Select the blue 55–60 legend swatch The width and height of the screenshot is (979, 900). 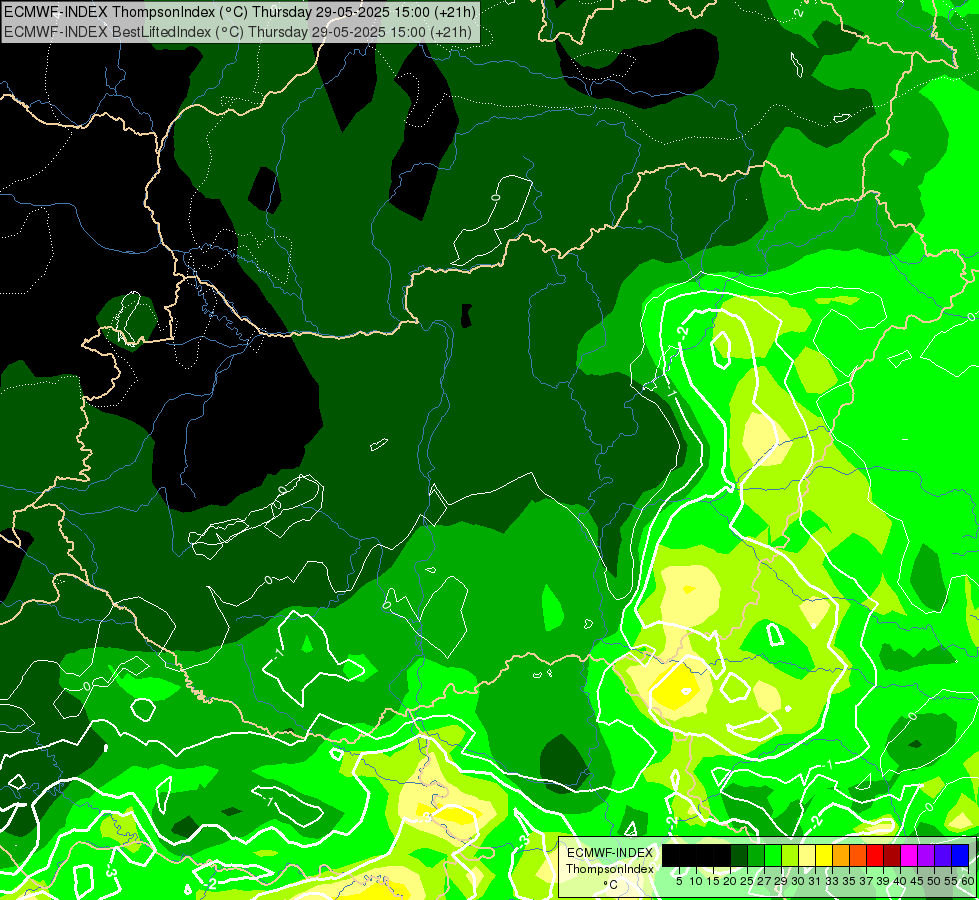click(x=960, y=855)
